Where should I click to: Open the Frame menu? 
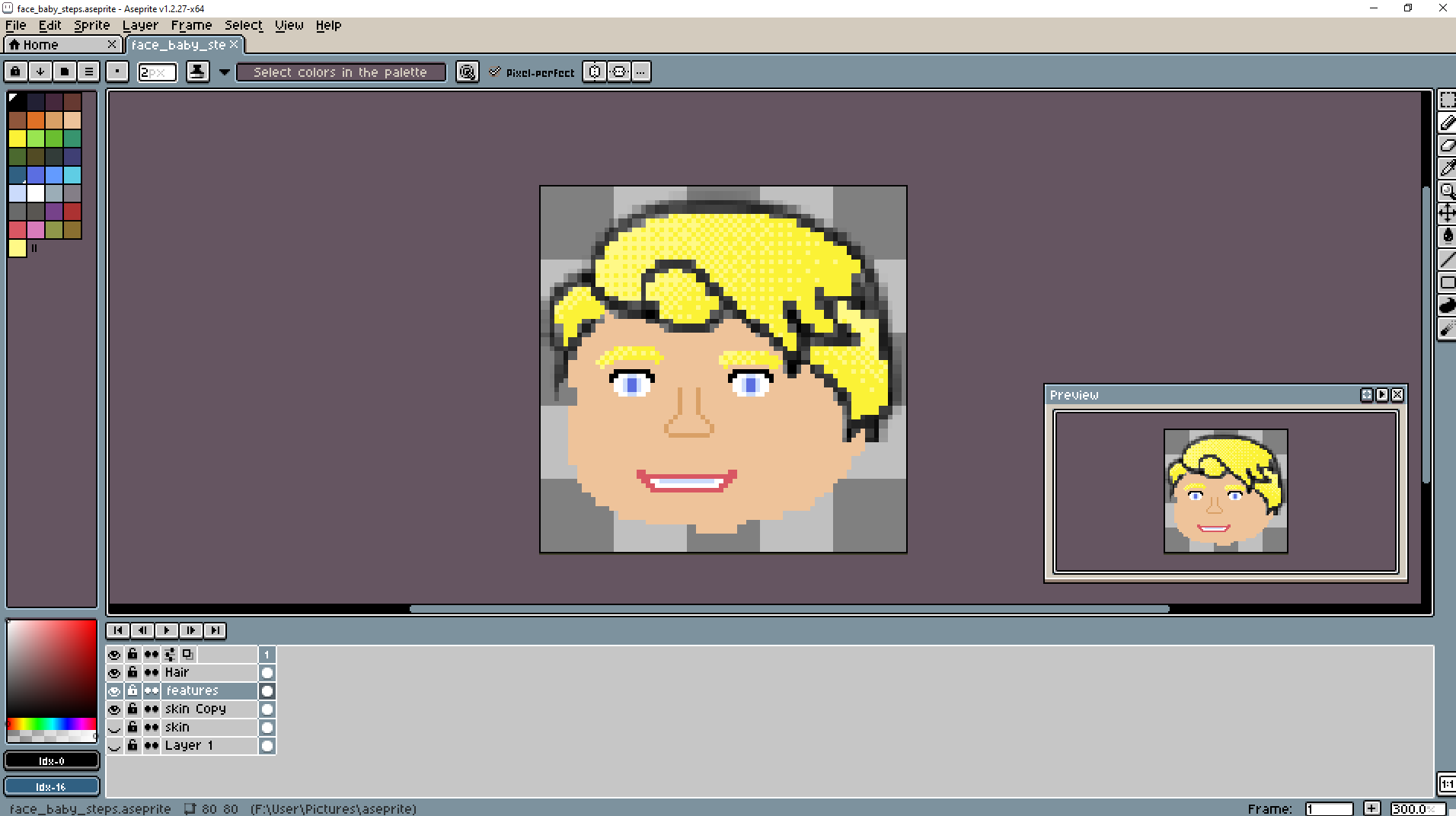[x=191, y=25]
